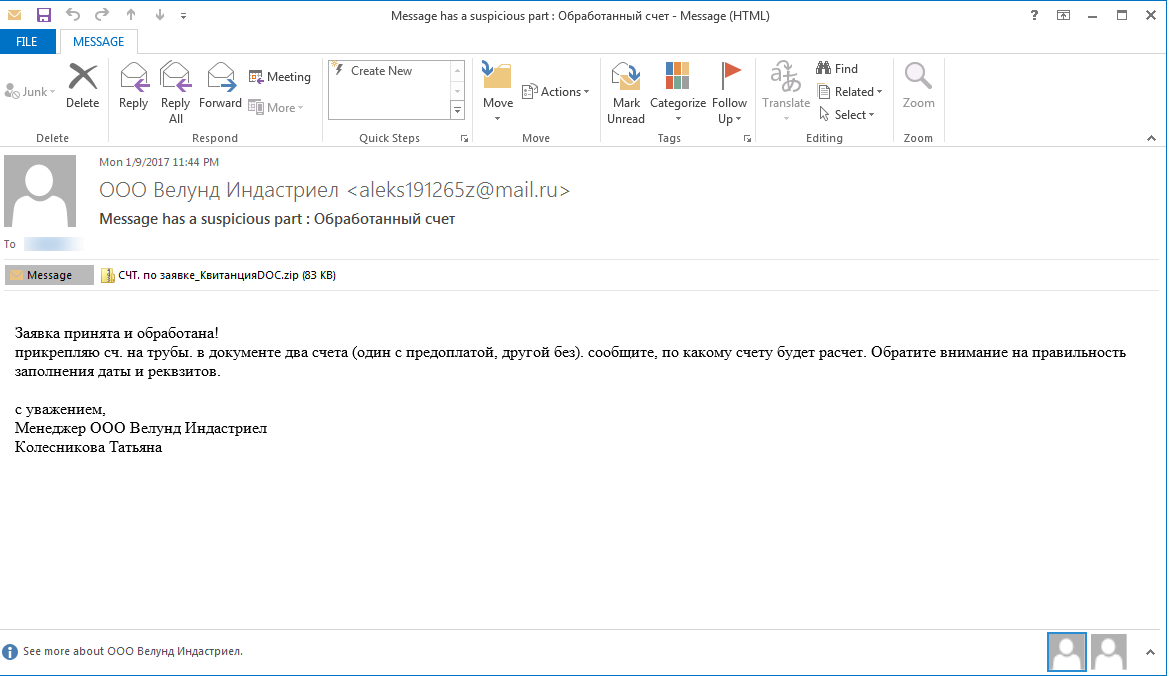Mark the message as Unread
Viewport: 1171px width, 676px height.
[625, 90]
